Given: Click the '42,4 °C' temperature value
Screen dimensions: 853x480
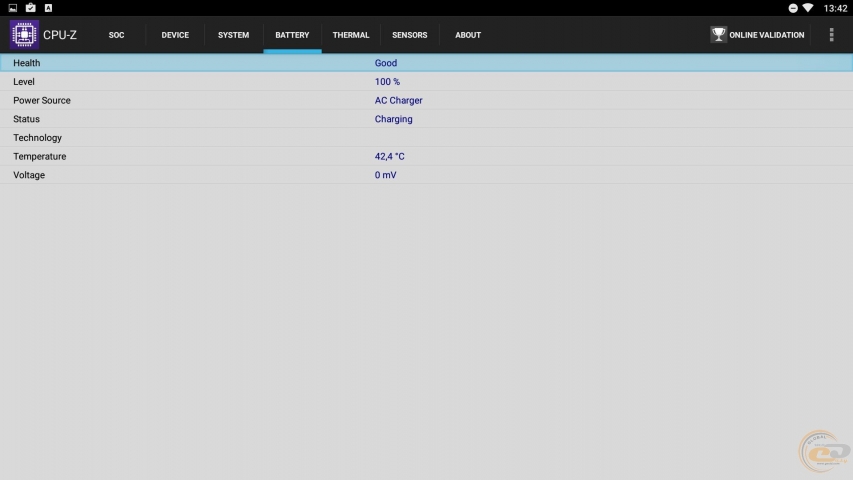Looking at the screenshot, I should [x=390, y=156].
